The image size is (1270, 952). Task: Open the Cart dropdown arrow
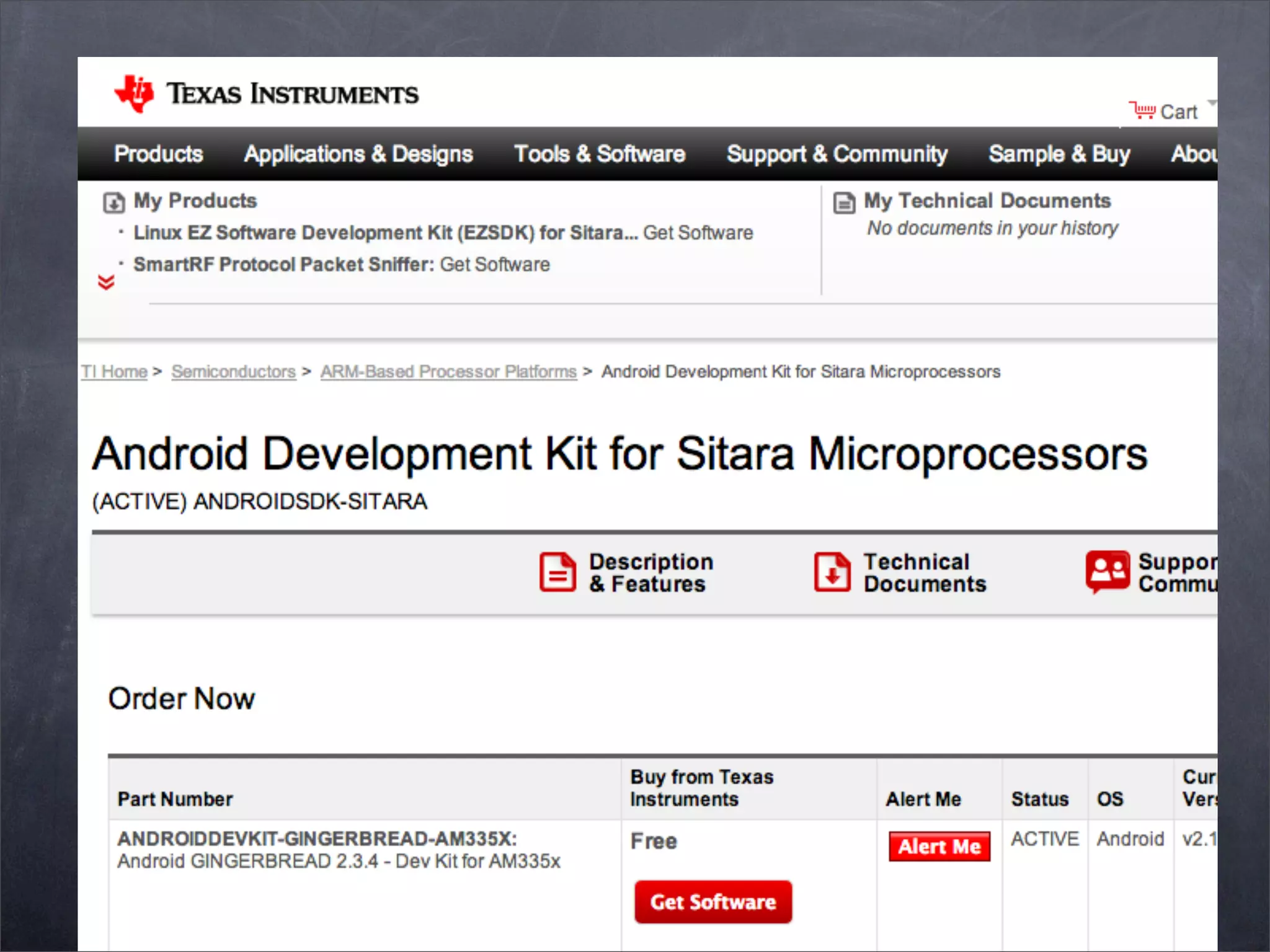(1211, 102)
